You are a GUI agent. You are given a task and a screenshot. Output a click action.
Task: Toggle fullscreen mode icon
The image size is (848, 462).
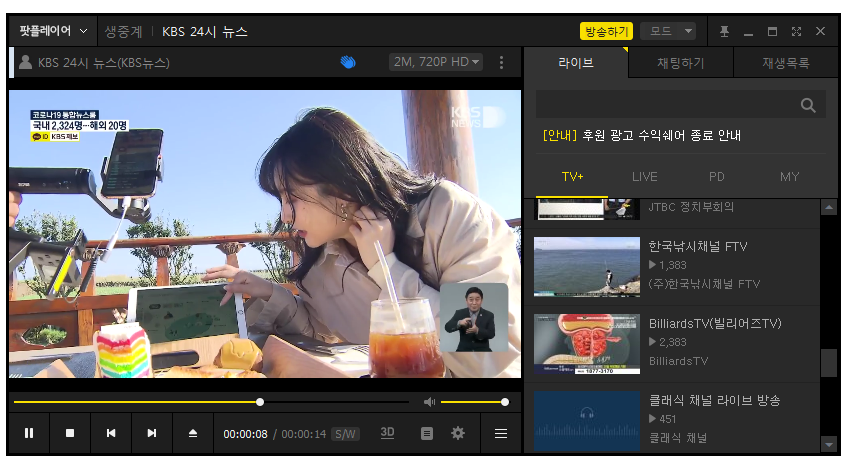tap(796, 31)
